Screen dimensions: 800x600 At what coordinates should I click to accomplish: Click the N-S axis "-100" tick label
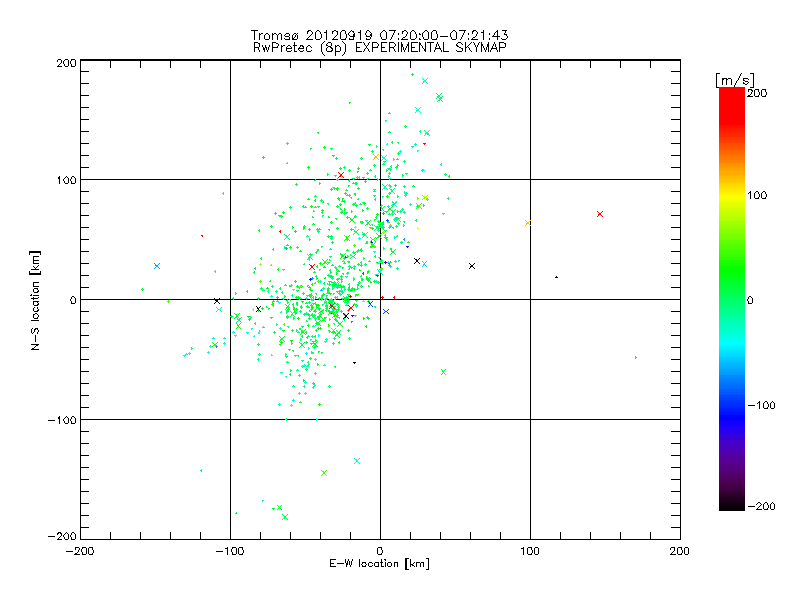[62, 420]
